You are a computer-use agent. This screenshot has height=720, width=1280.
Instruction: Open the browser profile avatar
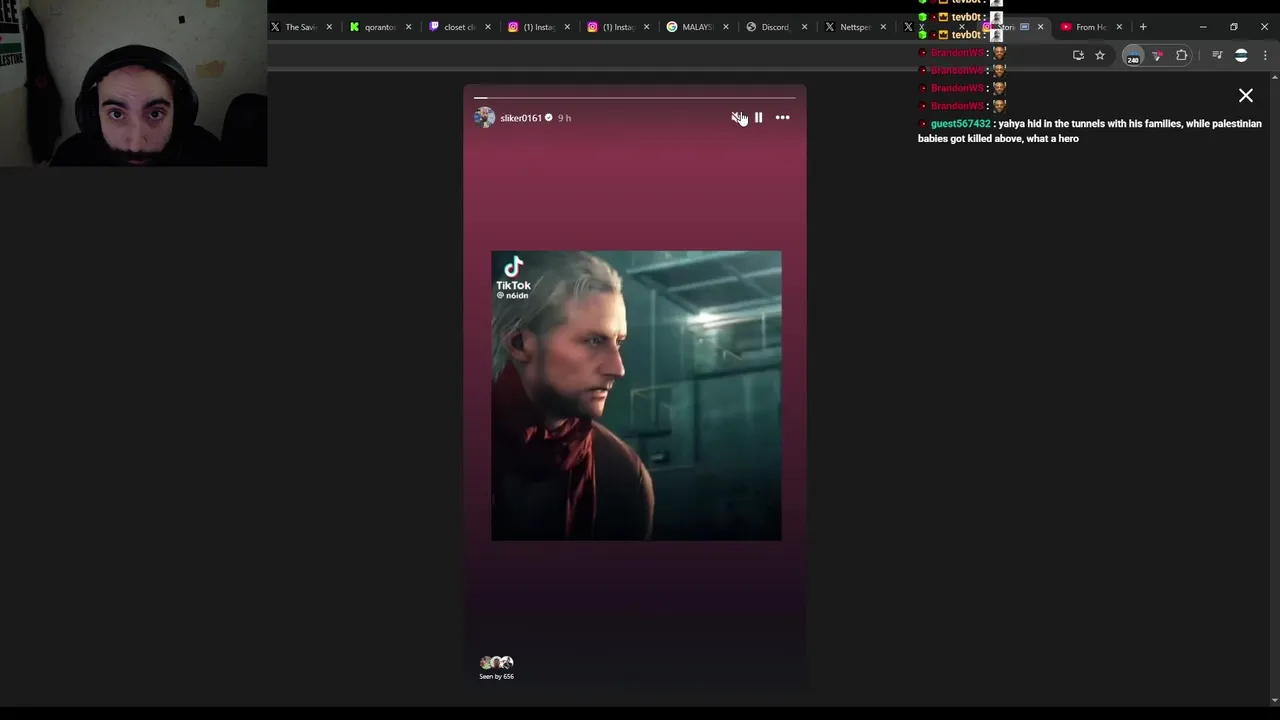coord(1241,55)
